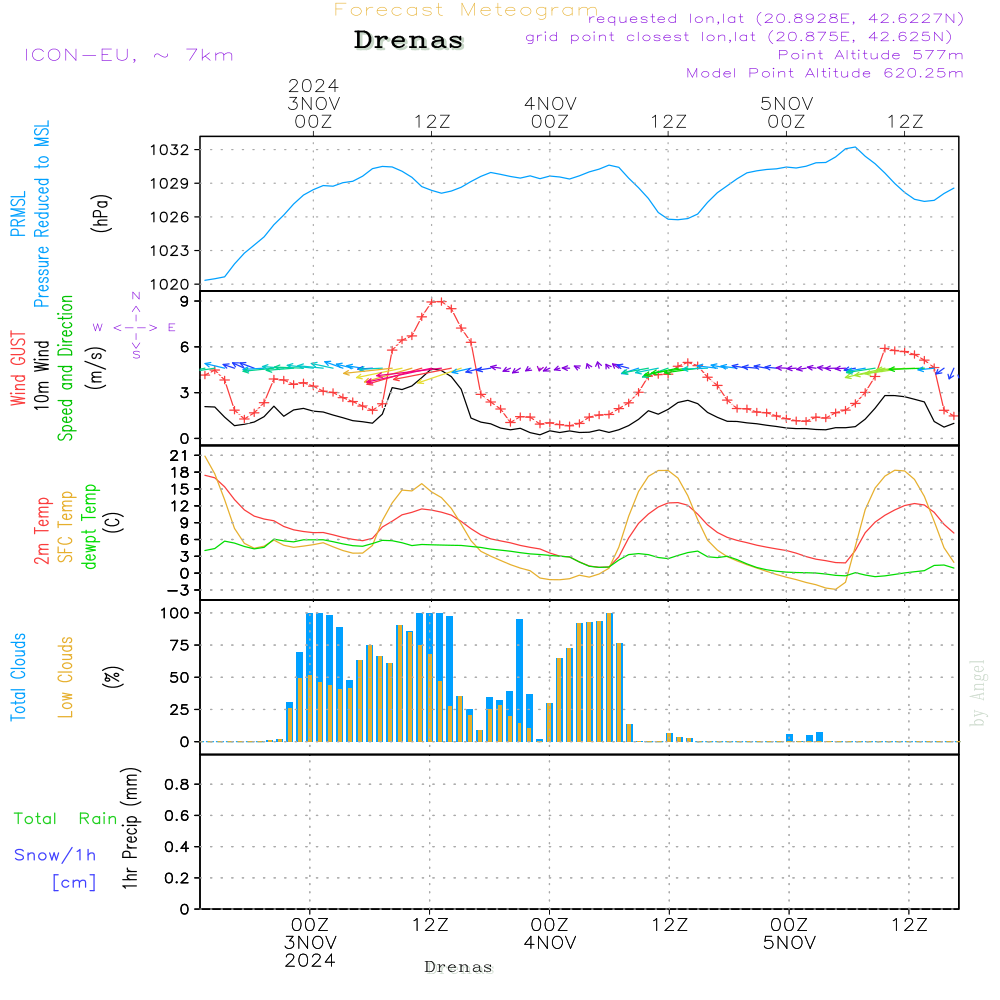
Task: Click the 1032 pressure axis value
Action: 170,151
